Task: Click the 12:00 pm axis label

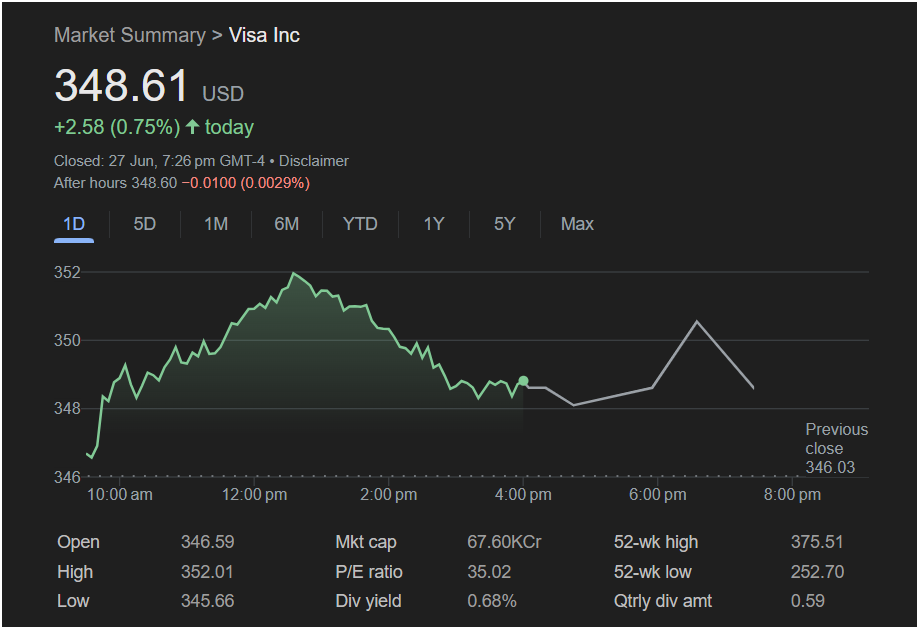Action: (254, 495)
